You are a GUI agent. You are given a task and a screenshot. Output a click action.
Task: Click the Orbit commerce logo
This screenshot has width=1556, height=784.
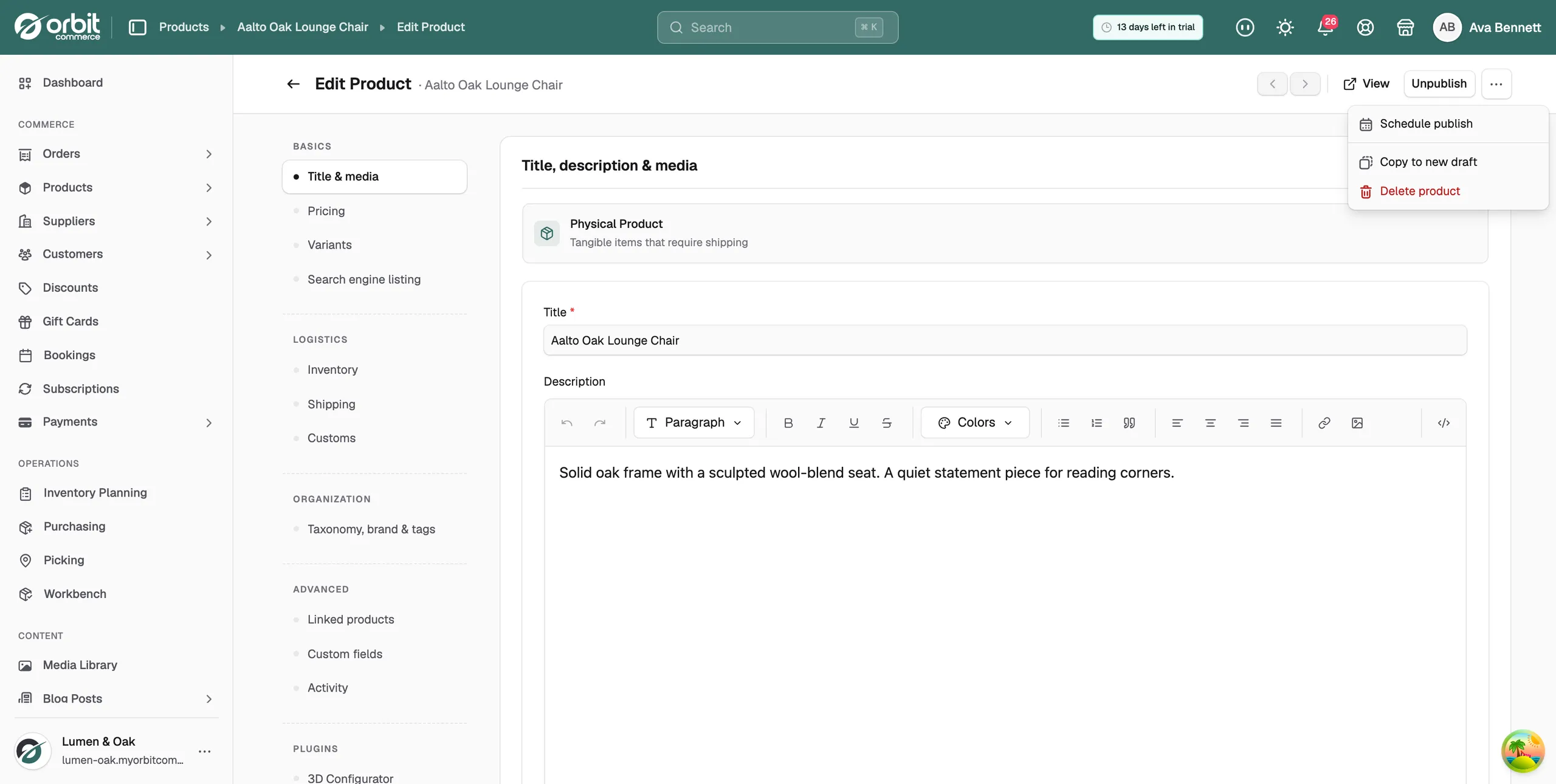point(58,27)
